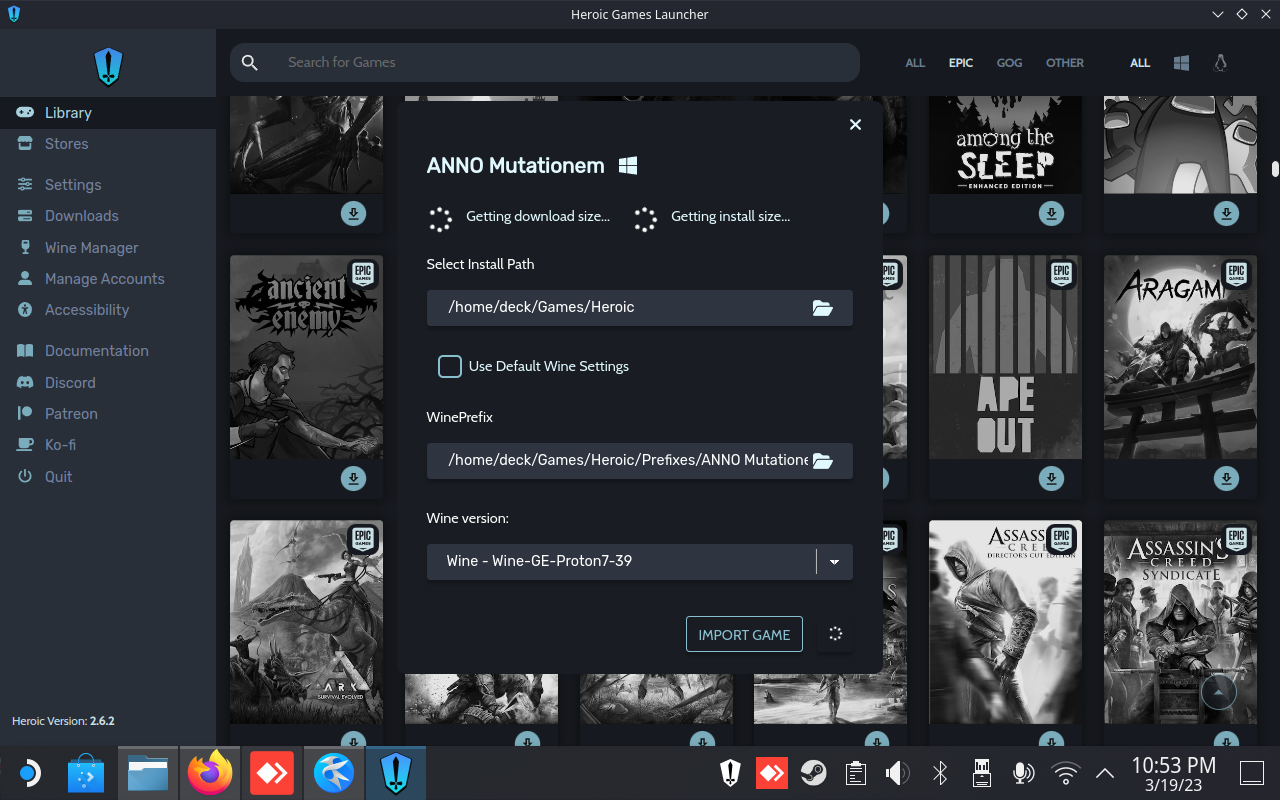Click download icon under Ape Out
The height and width of the screenshot is (800, 1280).
[x=1051, y=479]
